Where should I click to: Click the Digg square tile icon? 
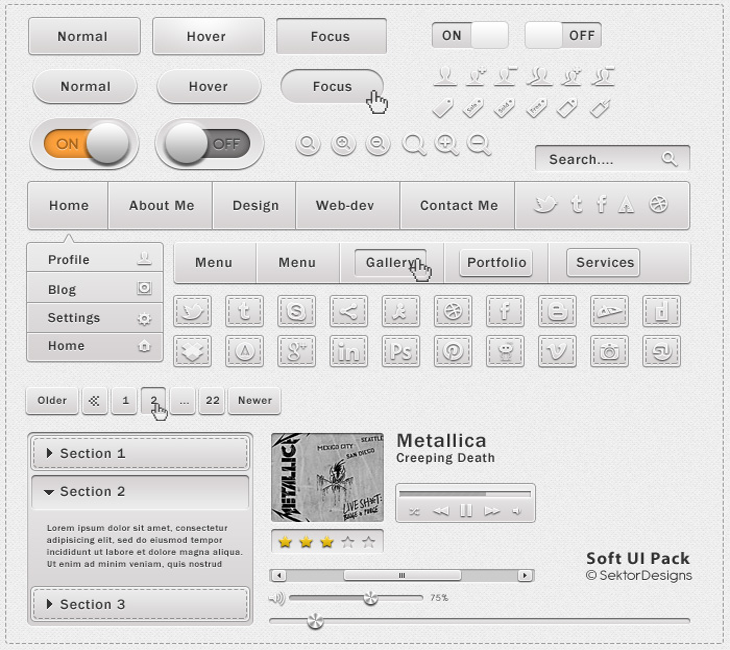click(661, 311)
